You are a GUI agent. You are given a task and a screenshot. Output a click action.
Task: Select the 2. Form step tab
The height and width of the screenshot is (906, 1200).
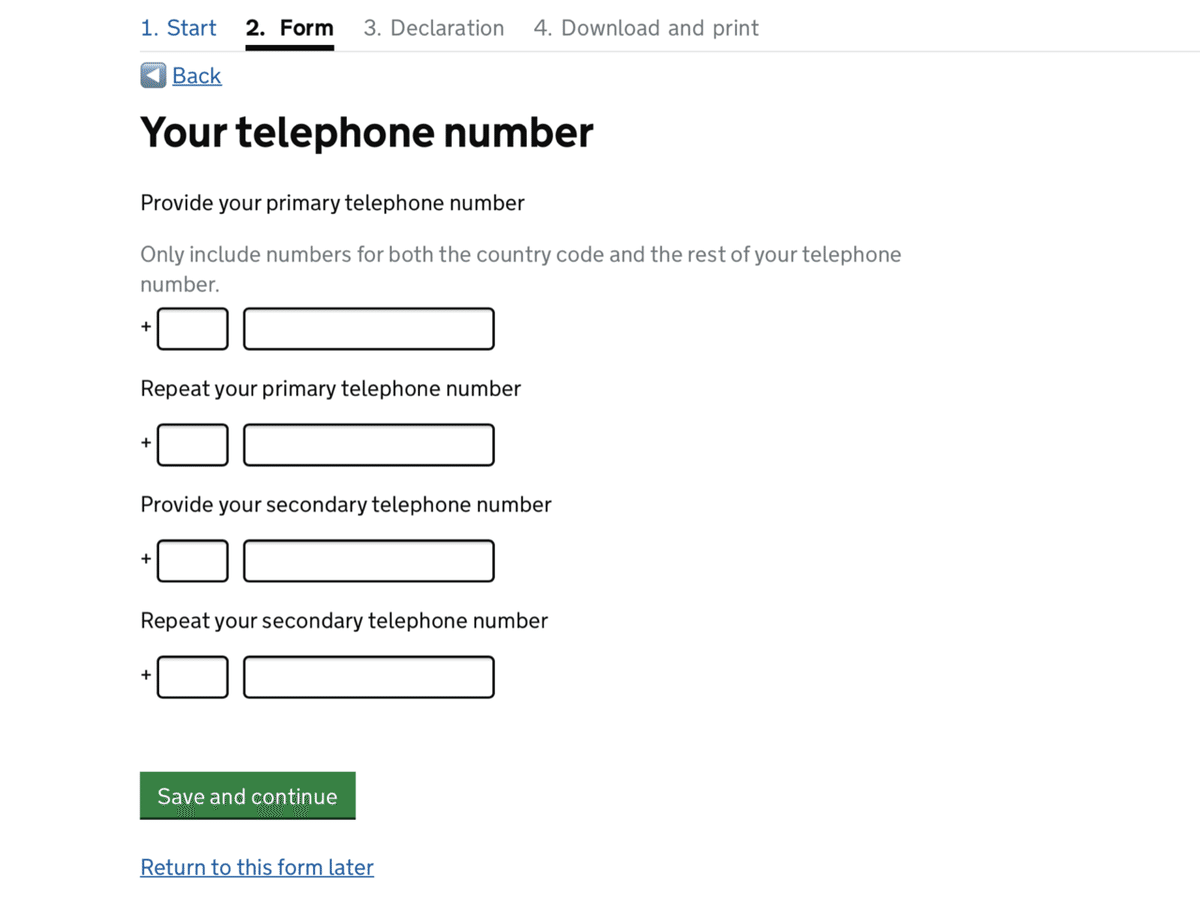tap(289, 28)
